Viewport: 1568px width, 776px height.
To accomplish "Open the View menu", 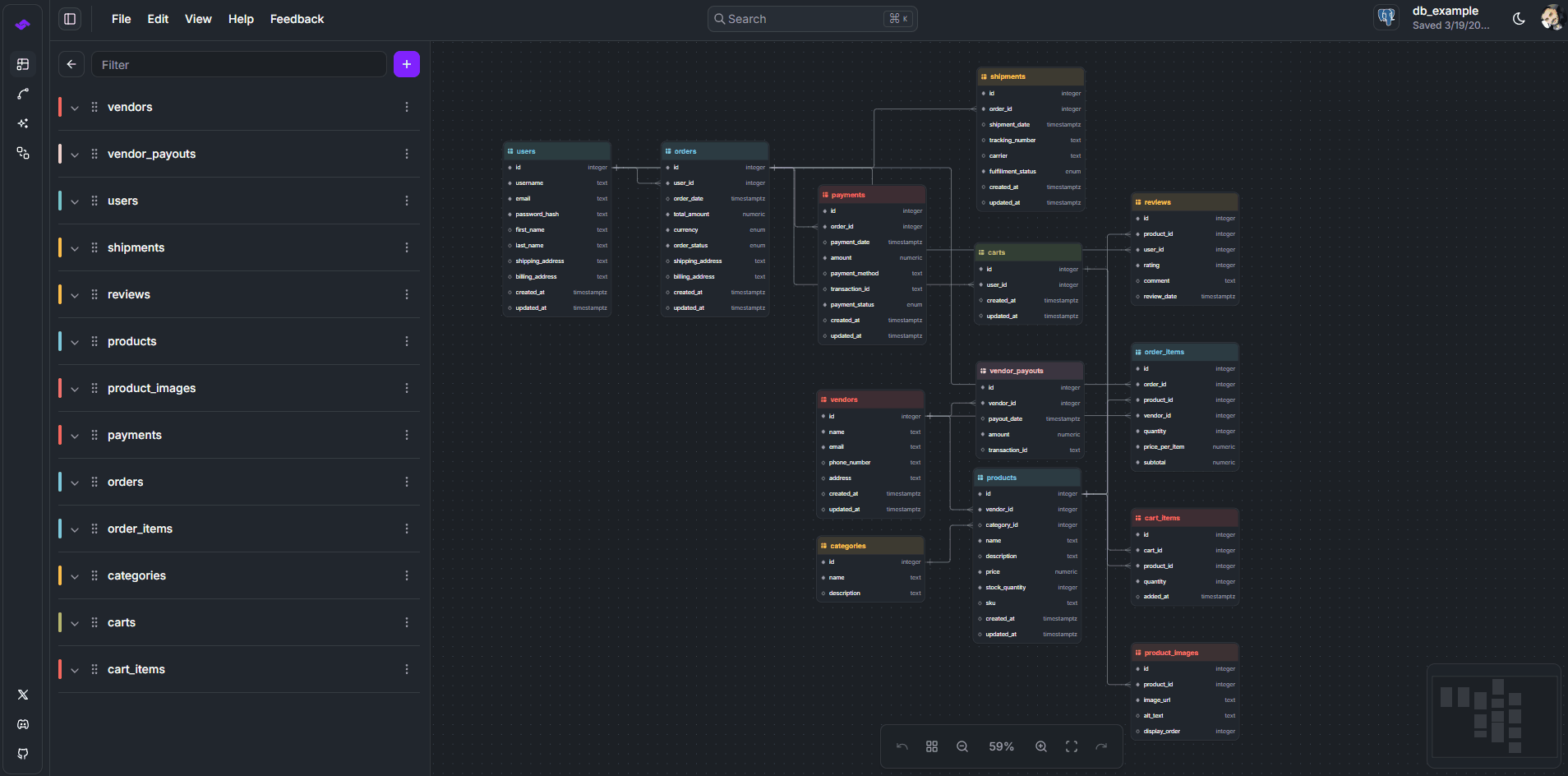I will 198,19.
